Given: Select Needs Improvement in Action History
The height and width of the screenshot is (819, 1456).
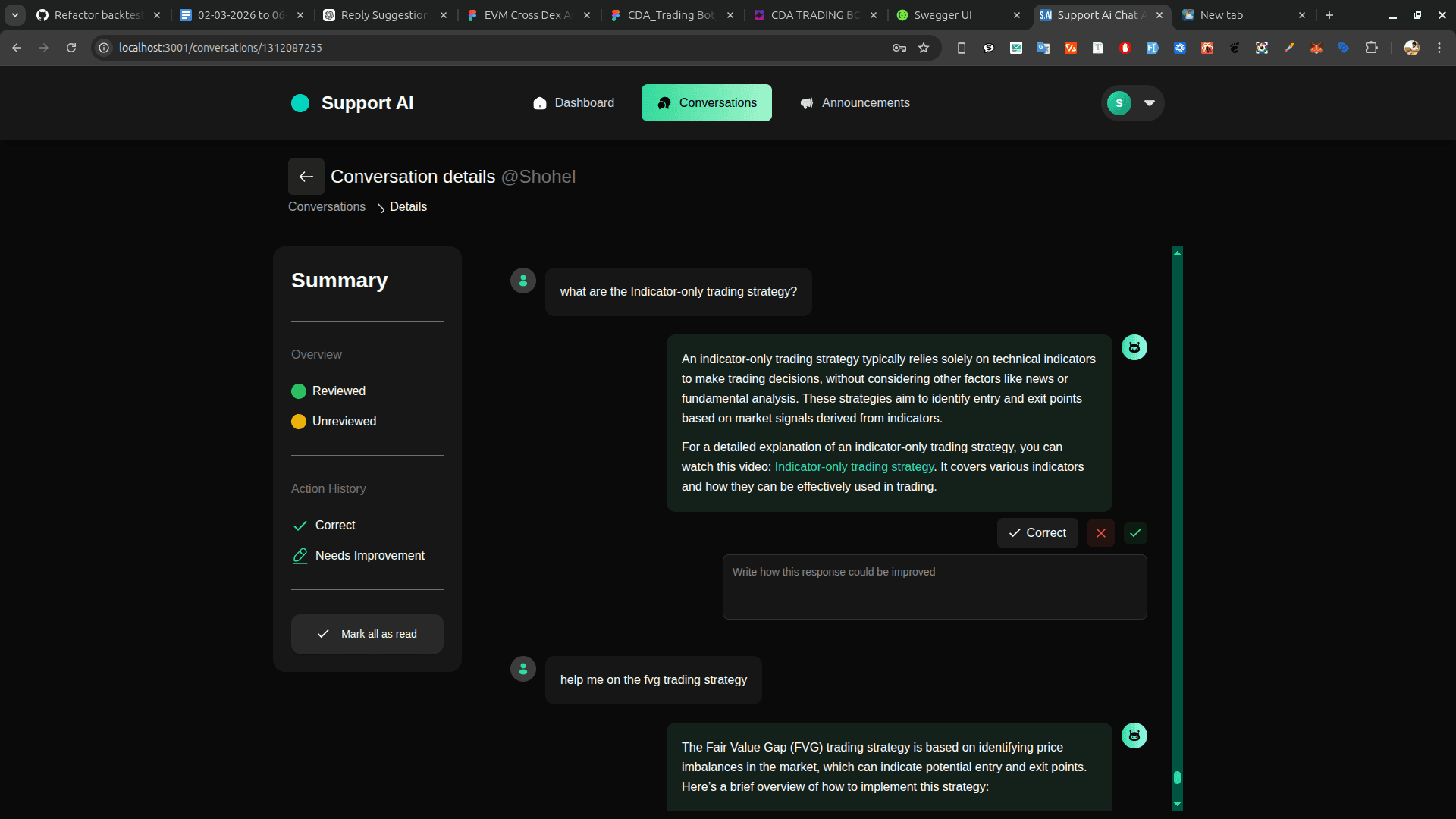Looking at the screenshot, I should 359,556.
